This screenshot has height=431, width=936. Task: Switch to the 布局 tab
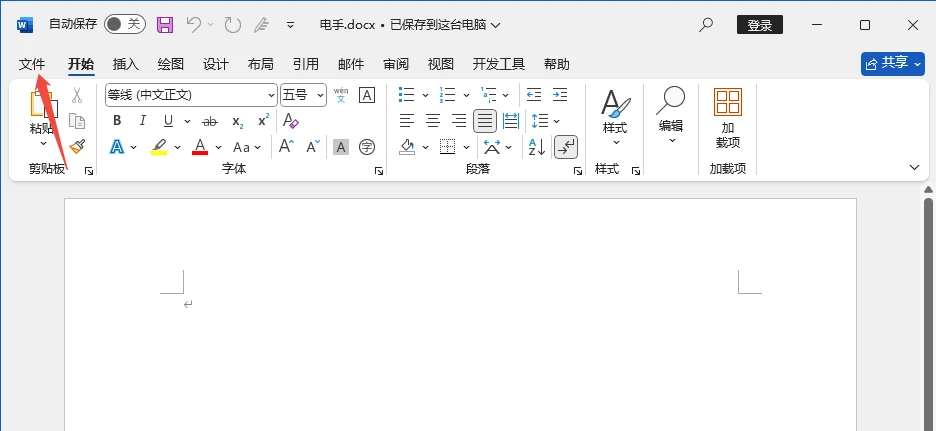click(x=260, y=64)
